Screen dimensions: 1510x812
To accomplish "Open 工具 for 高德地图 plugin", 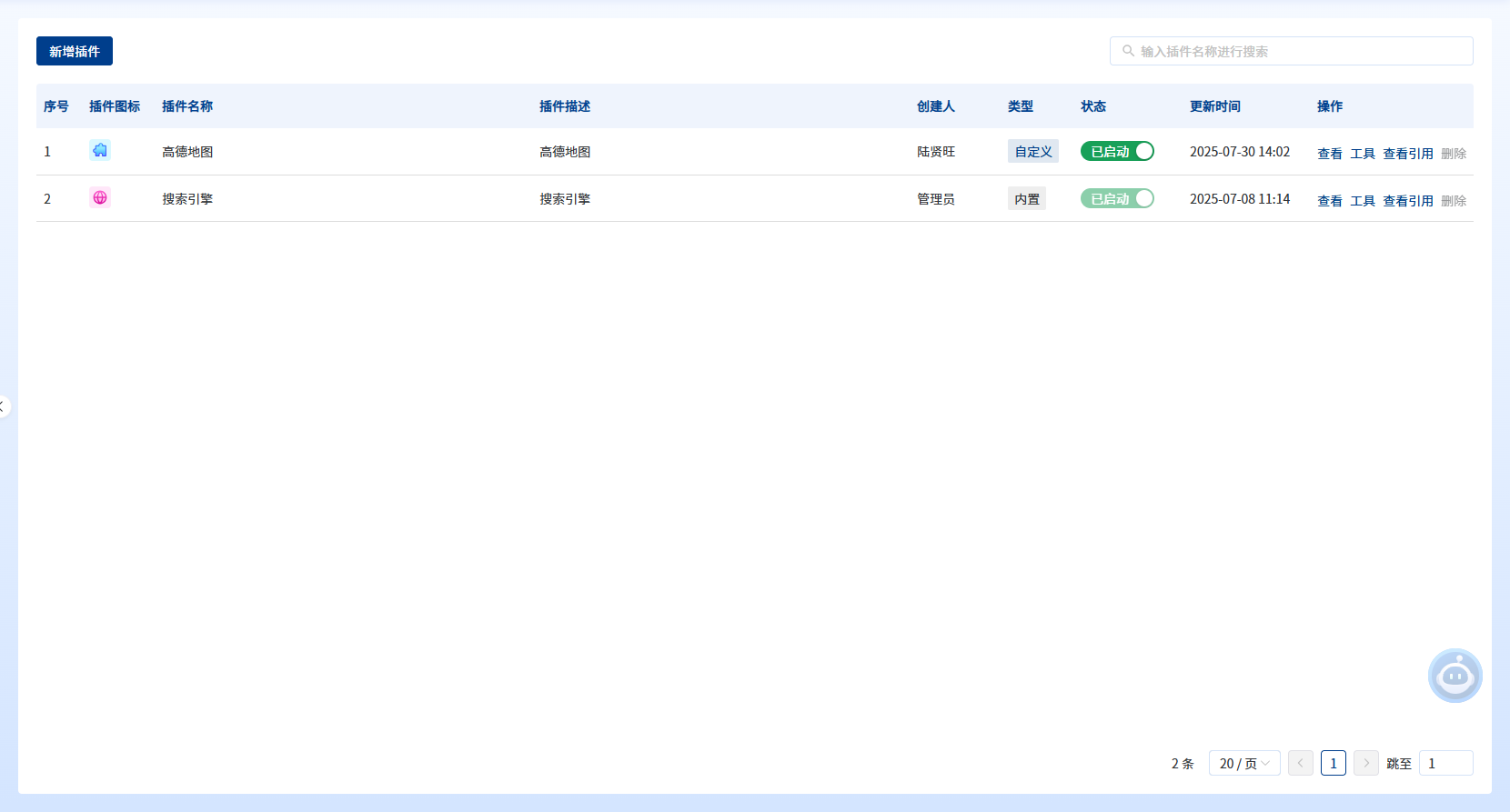I will point(1362,154).
